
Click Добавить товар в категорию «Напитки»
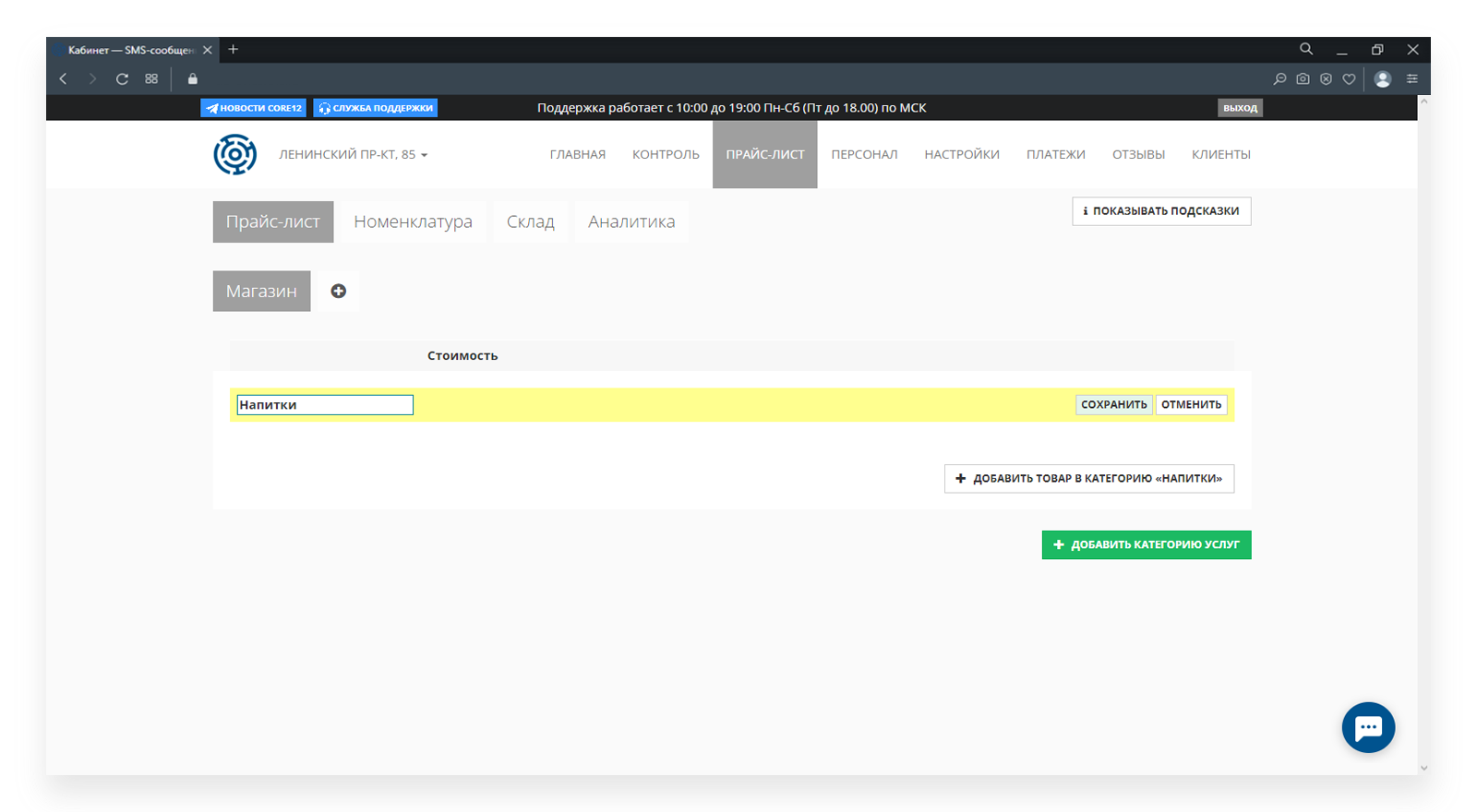pos(1089,479)
